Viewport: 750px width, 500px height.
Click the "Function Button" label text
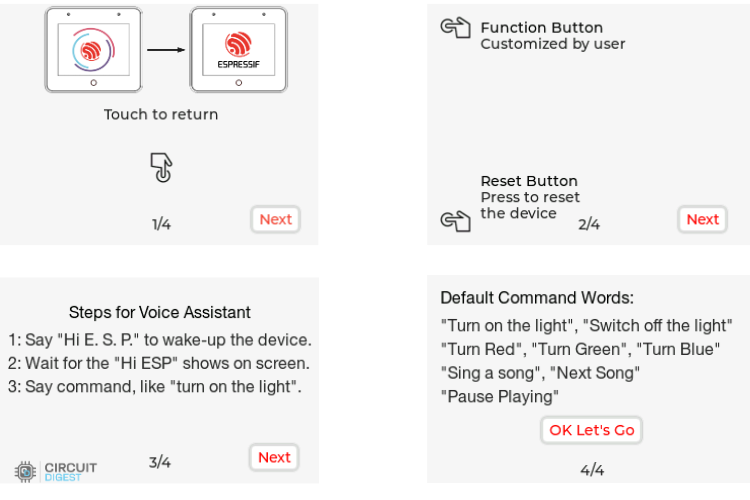[x=541, y=28]
